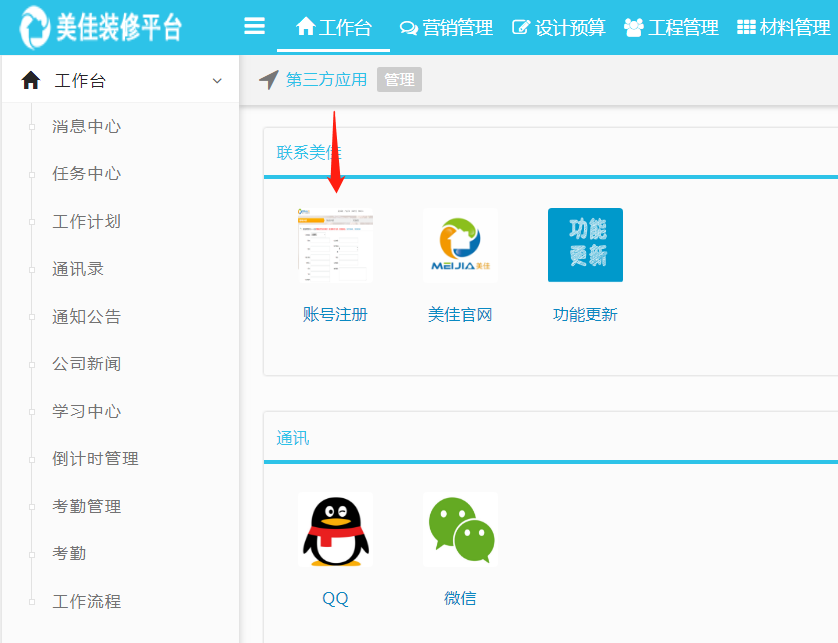Image resolution: width=838 pixels, height=643 pixels.
Task: Click the hamburger menu icon
Action: tap(255, 27)
